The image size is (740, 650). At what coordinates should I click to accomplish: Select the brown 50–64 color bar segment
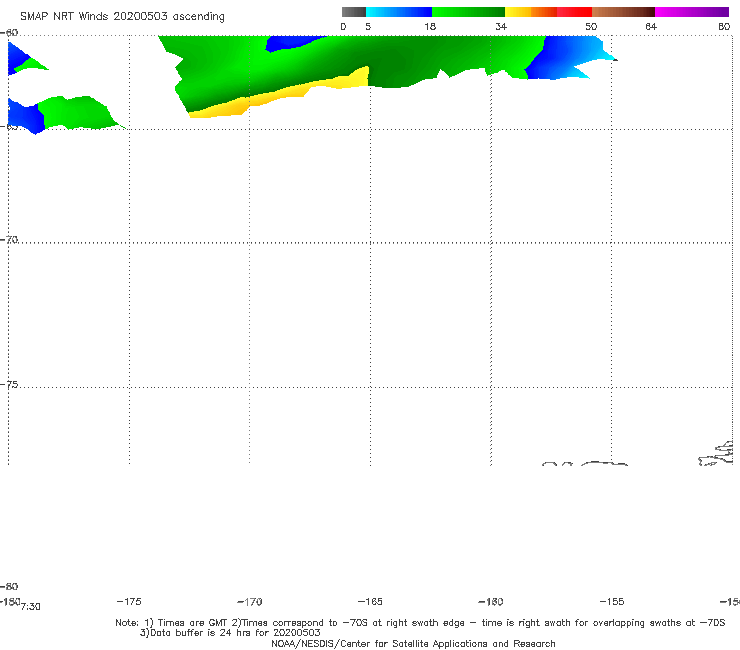[x=623, y=12]
